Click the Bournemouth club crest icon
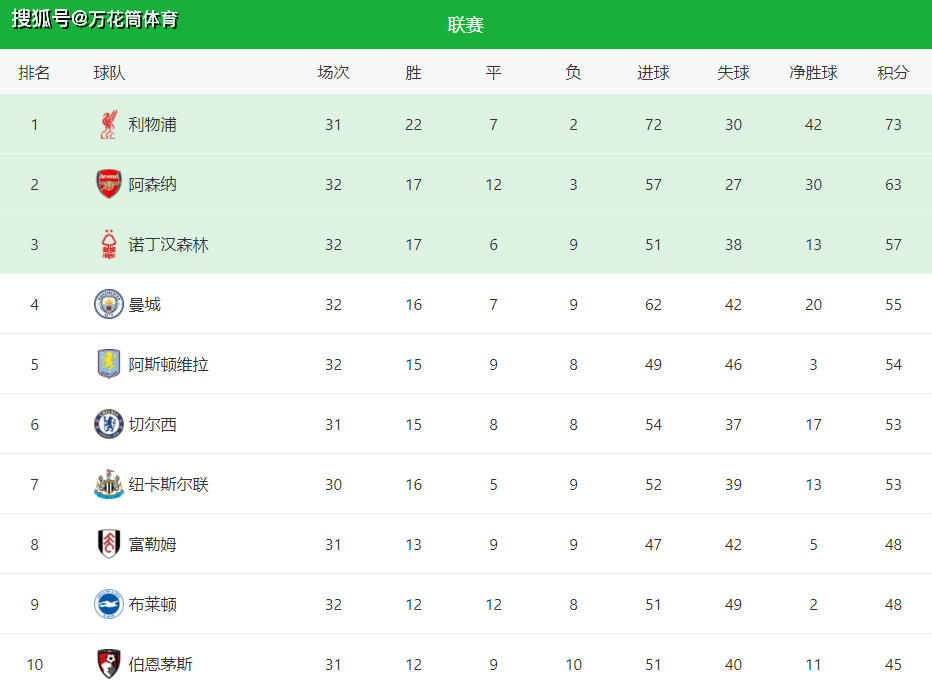The height and width of the screenshot is (687, 932). (108, 664)
